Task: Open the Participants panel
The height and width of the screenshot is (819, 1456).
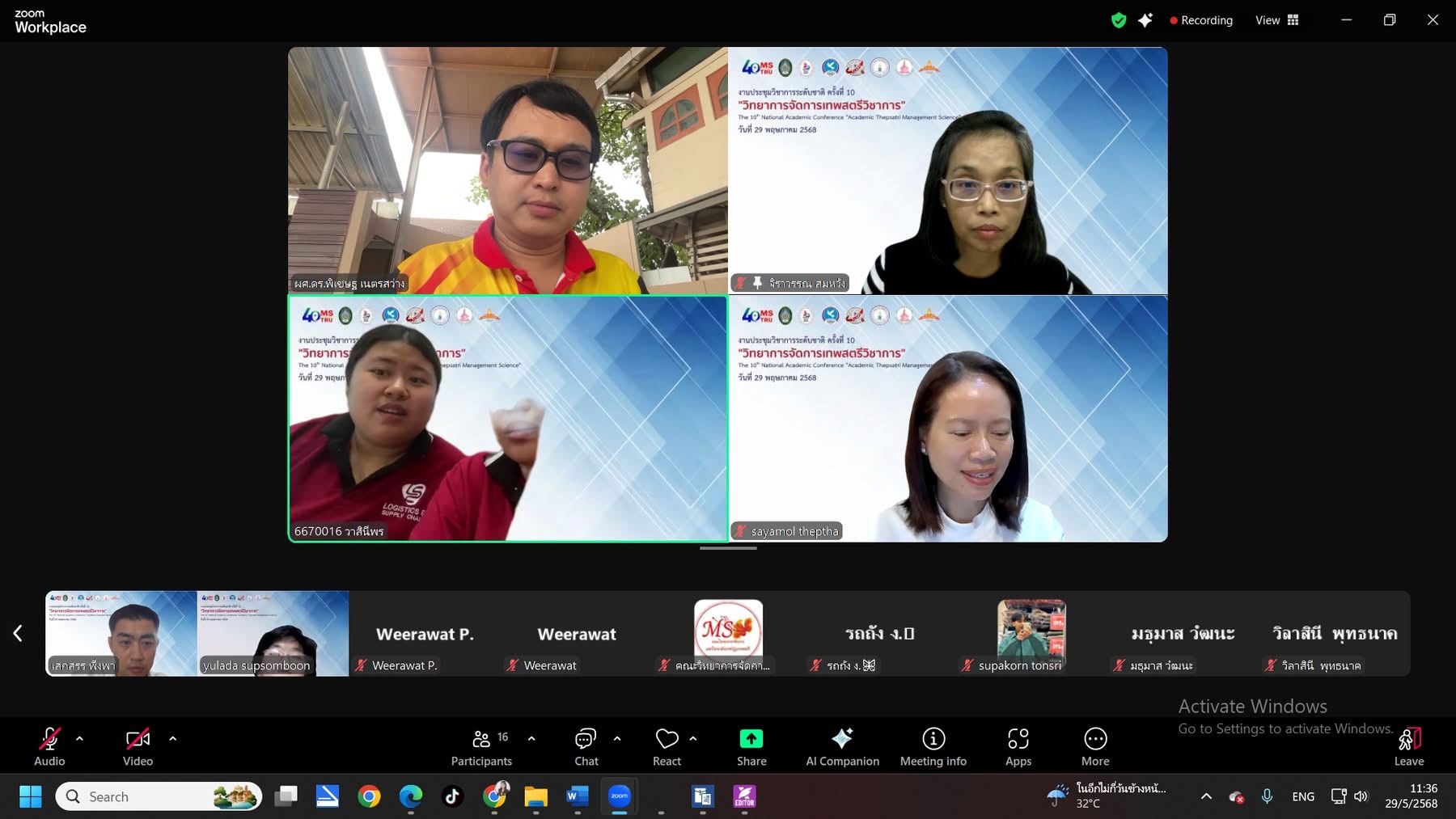Action: tap(481, 747)
